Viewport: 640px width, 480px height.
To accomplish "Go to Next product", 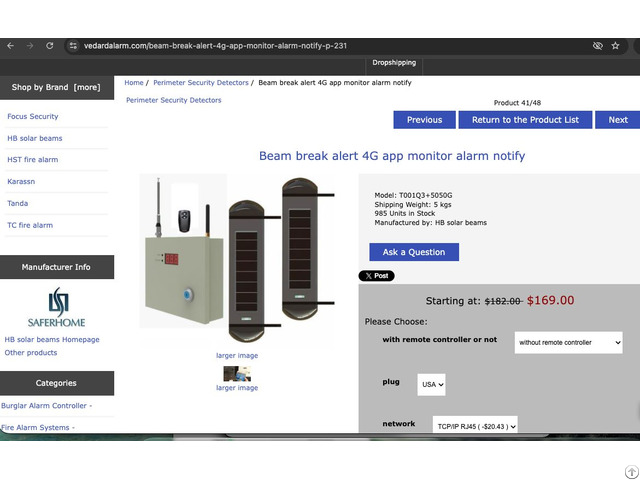I will click(x=618, y=120).
